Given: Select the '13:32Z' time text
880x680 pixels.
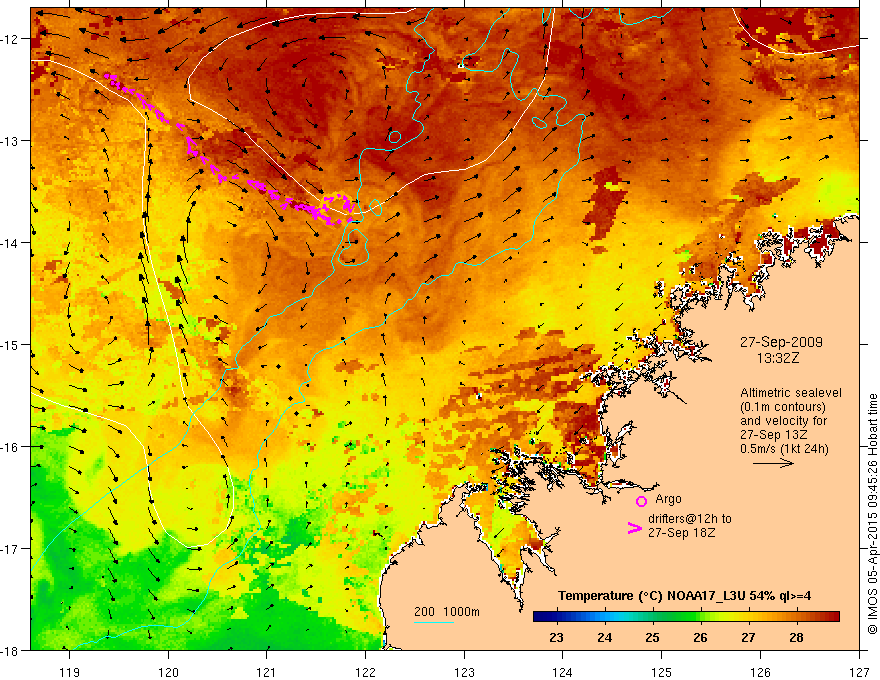Looking at the screenshot, I should click(x=777, y=357).
